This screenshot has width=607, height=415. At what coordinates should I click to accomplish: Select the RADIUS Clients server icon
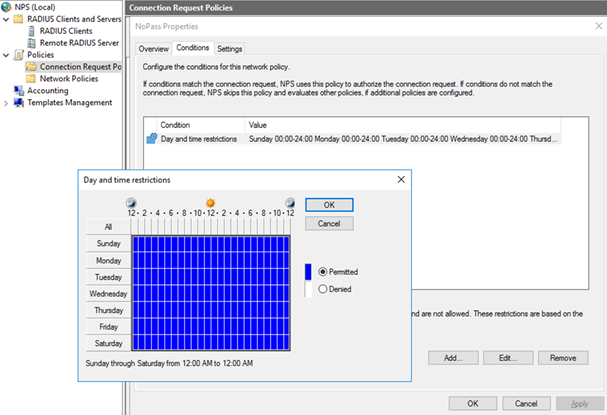pyautogui.click(x=33, y=31)
